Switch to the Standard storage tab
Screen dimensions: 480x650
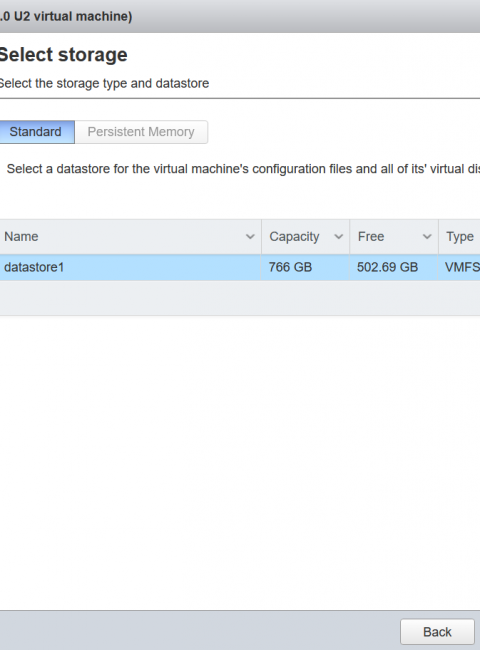click(36, 132)
